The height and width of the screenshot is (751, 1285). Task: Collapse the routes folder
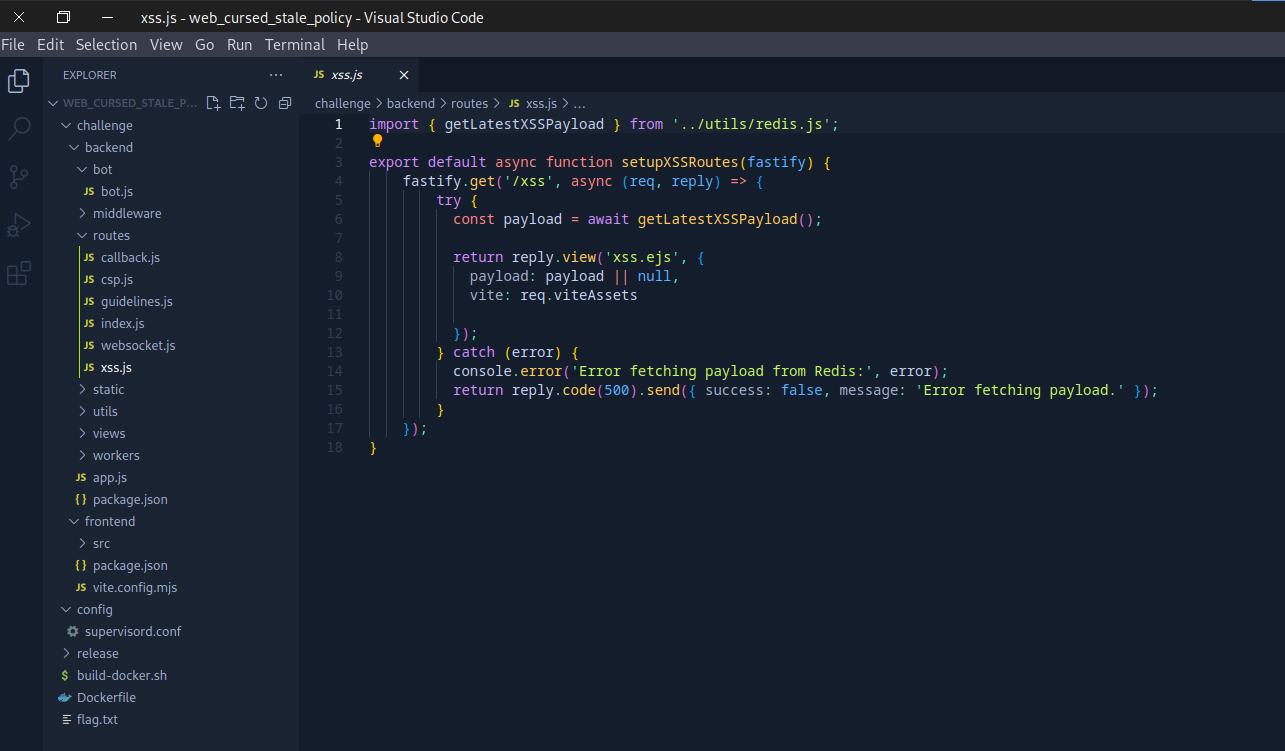point(111,235)
